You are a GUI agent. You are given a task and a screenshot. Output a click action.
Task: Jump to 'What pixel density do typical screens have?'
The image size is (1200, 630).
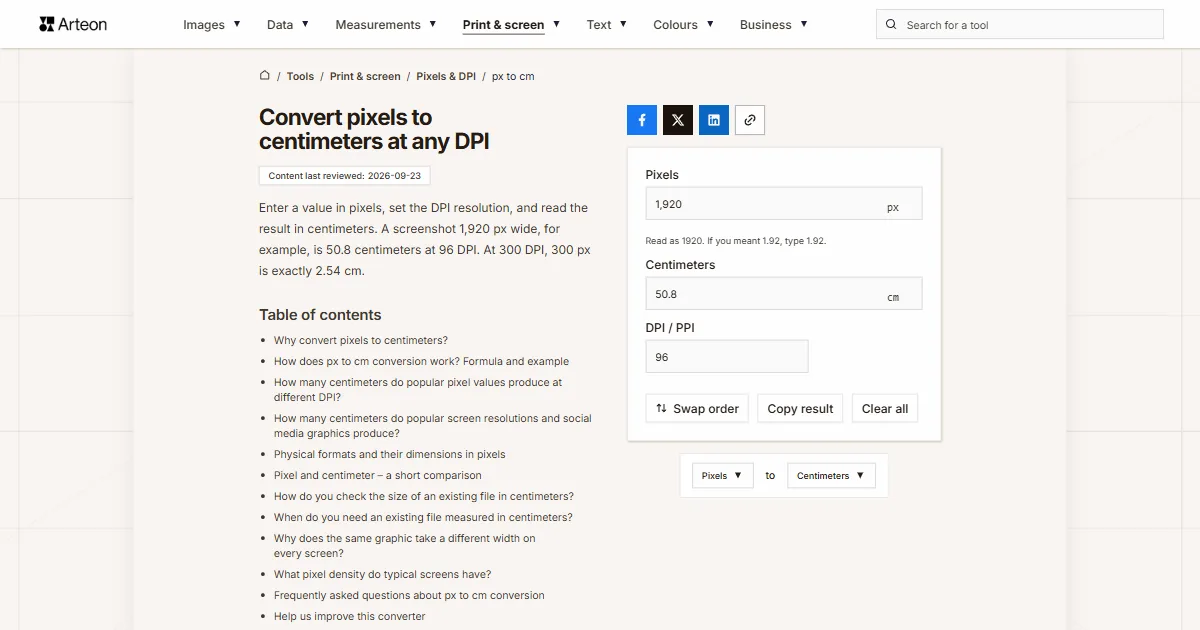[x=382, y=574]
